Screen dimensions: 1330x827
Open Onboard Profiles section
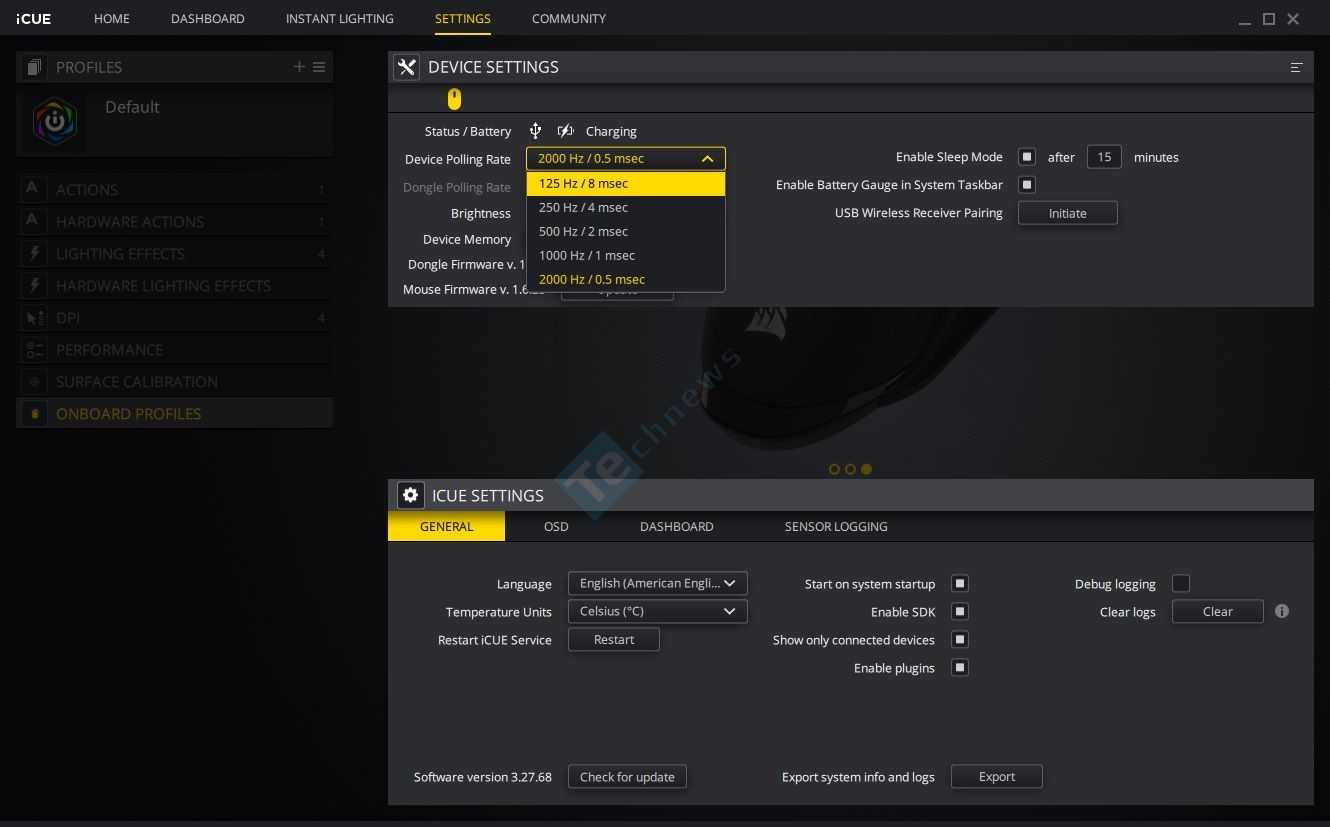[x=175, y=414]
